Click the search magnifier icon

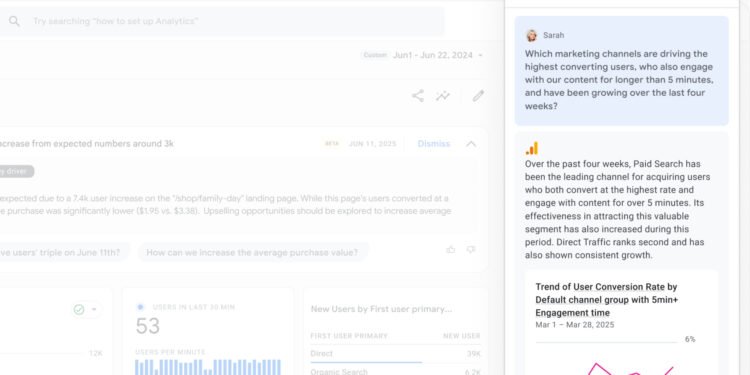pyautogui.click(x=14, y=21)
